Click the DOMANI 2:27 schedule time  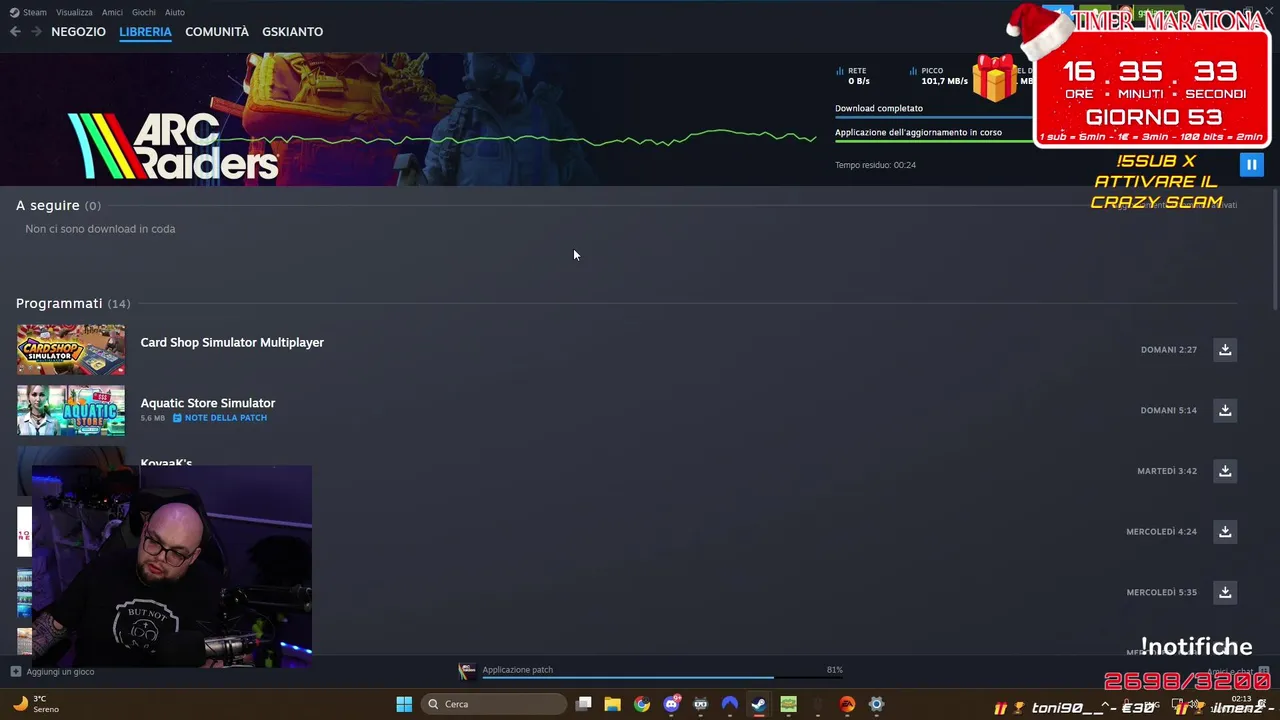pos(1169,350)
